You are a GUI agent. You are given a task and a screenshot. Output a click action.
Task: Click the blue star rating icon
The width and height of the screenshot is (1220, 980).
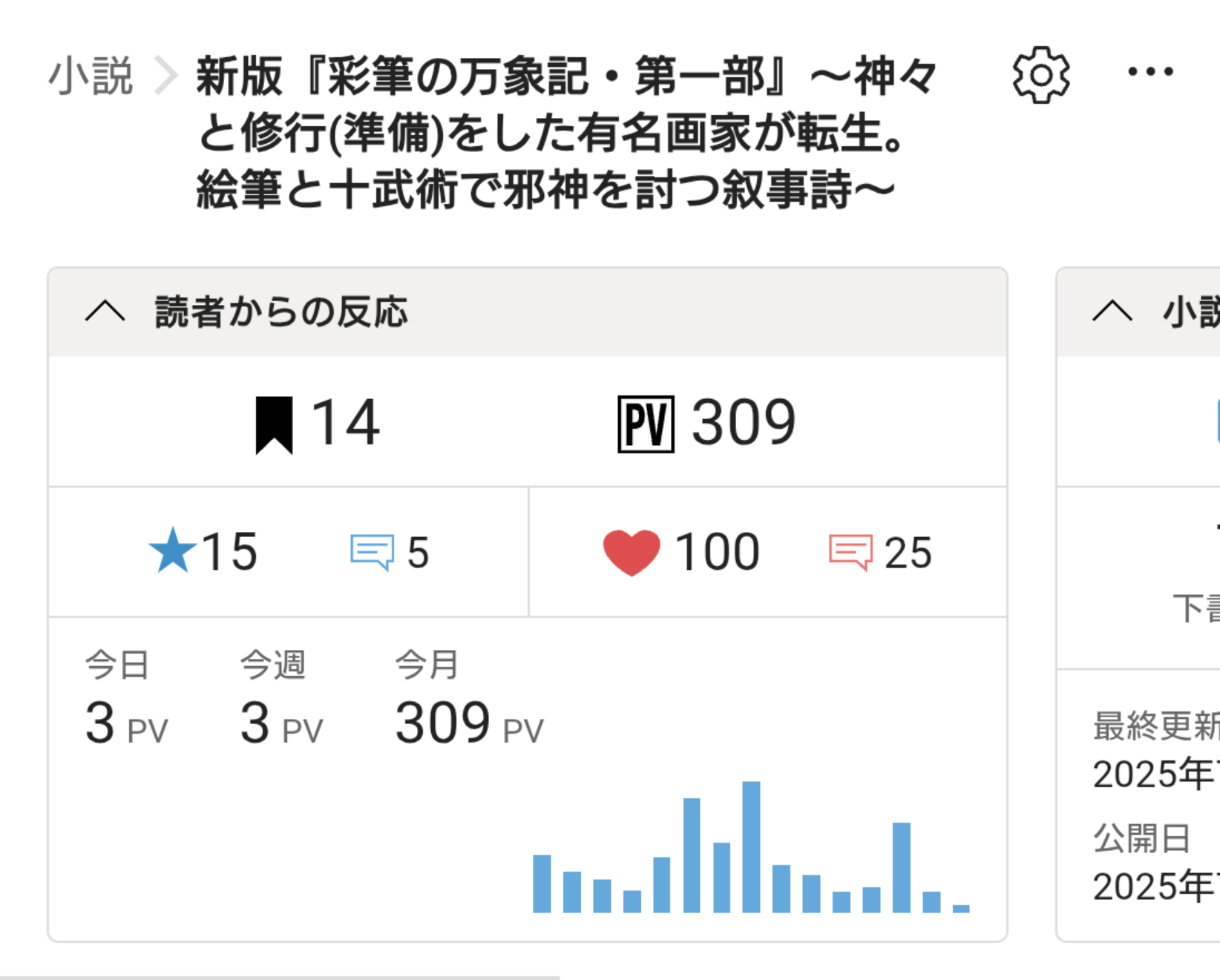click(x=172, y=551)
